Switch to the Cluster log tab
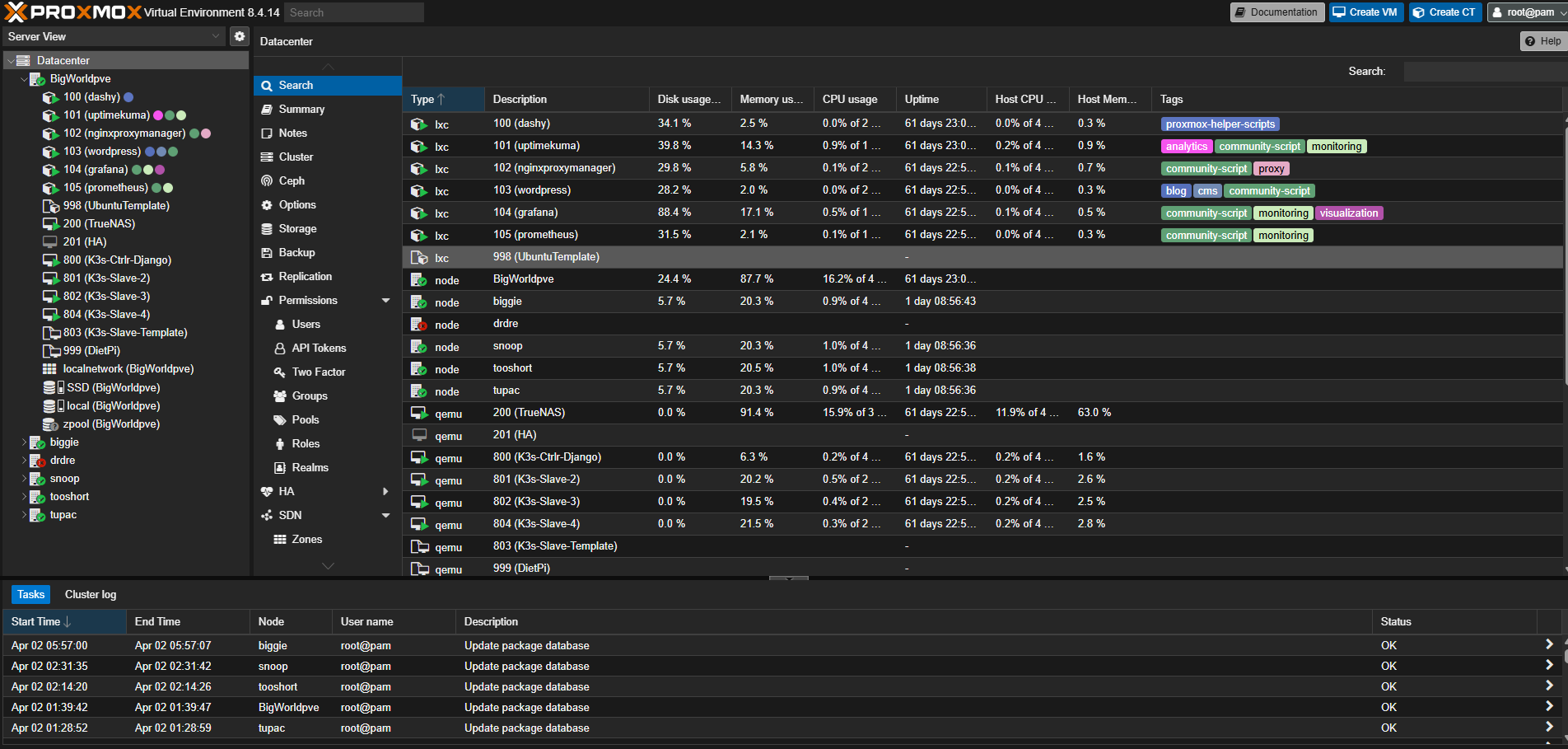1568x749 pixels. tap(91, 595)
